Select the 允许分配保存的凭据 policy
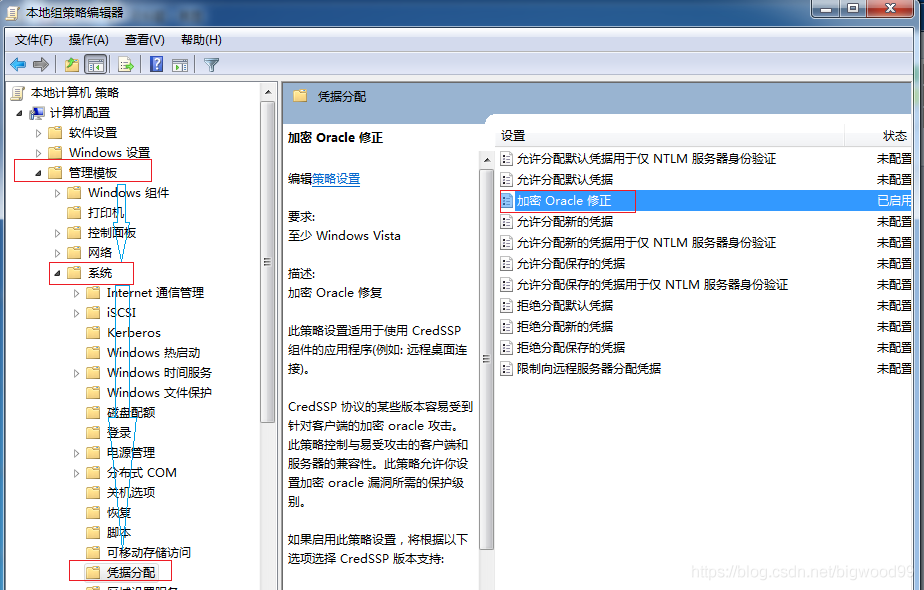The width and height of the screenshot is (924, 590). click(x=570, y=263)
